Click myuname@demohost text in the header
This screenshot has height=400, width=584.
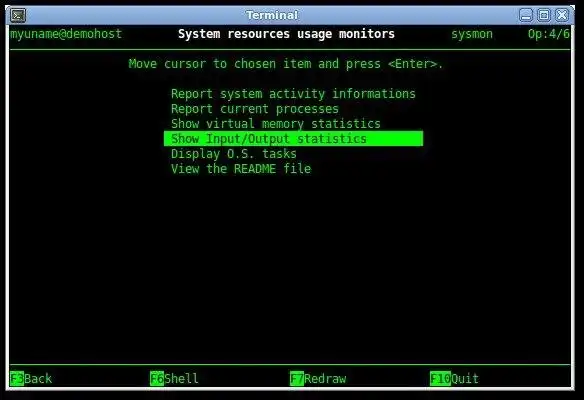click(x=66, y=34)
